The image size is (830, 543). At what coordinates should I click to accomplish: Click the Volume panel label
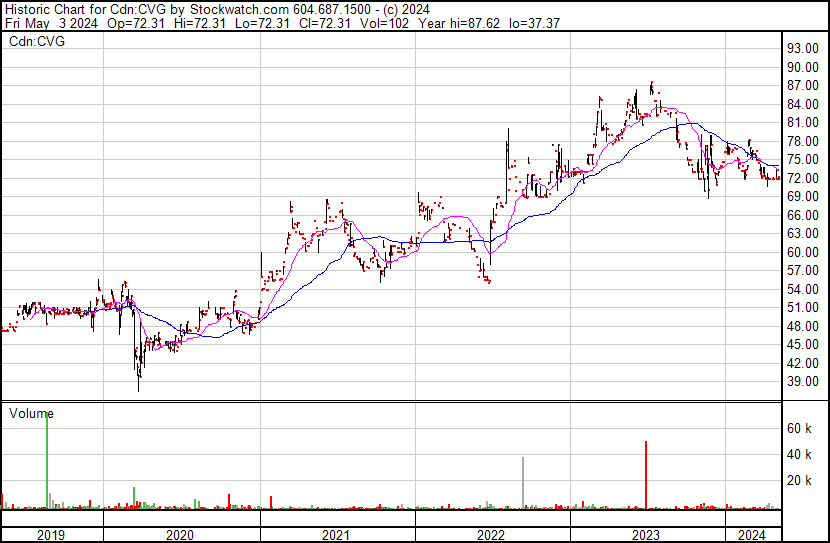[x=31, y=413]
